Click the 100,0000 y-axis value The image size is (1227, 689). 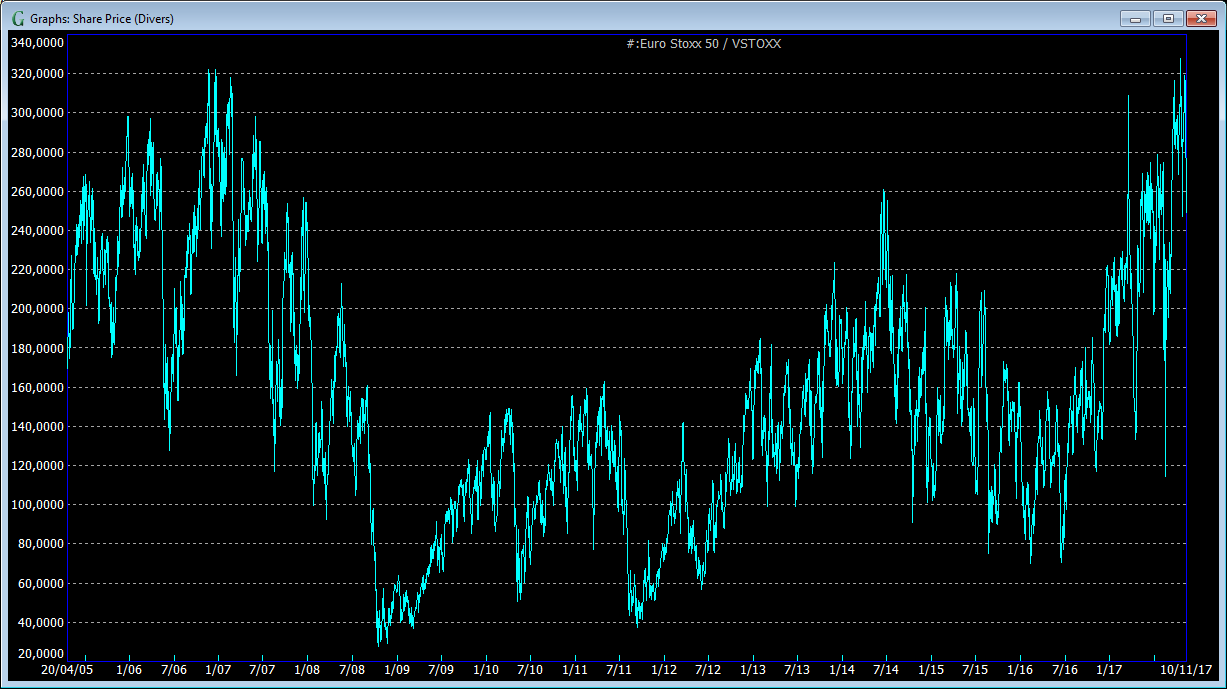click(37, 505)
